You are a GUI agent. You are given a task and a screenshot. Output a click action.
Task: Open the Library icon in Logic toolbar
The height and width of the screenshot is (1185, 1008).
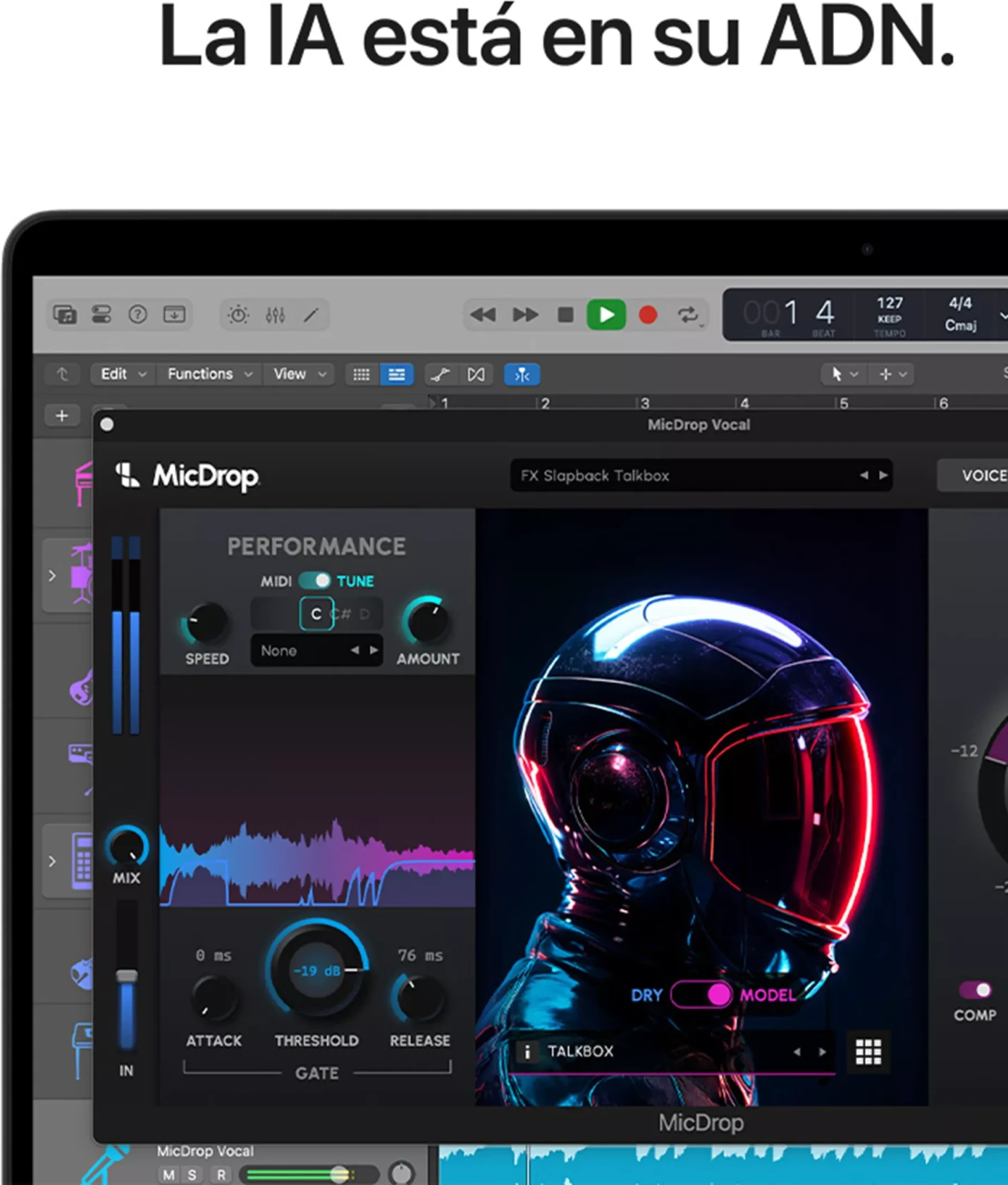click(x=65, y=314)
